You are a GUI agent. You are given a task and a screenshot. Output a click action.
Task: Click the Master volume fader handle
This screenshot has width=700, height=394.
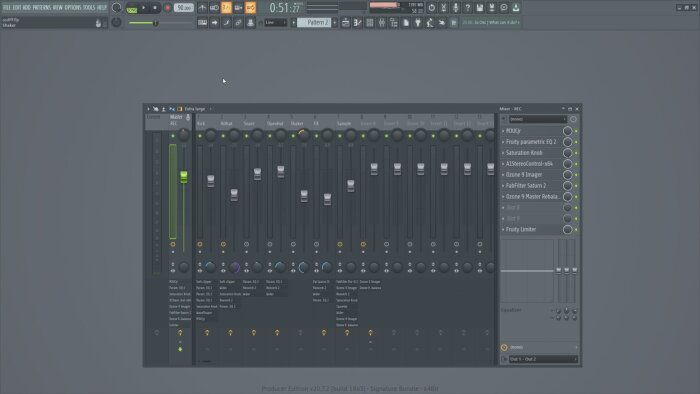point(183,177)
